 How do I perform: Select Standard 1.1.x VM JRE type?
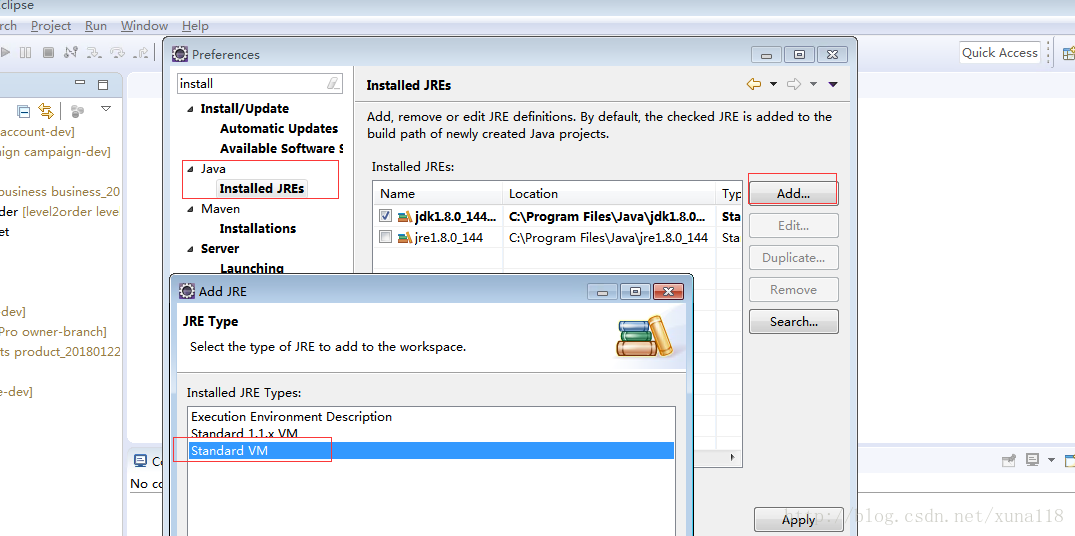(x=431, y=434)
